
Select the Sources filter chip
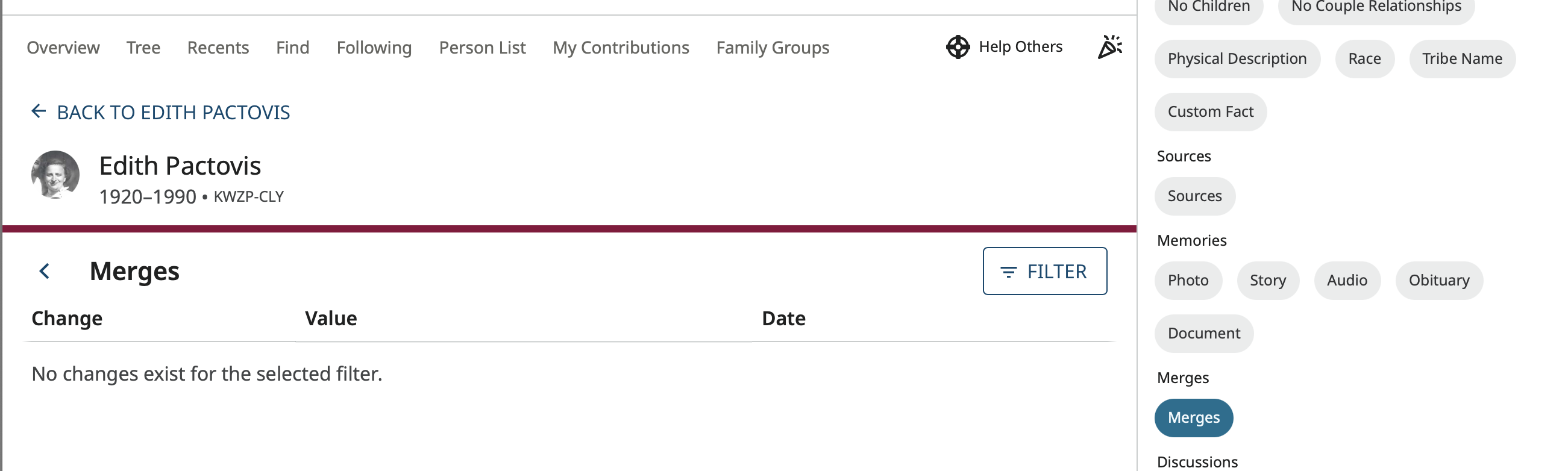point(1194,196)
